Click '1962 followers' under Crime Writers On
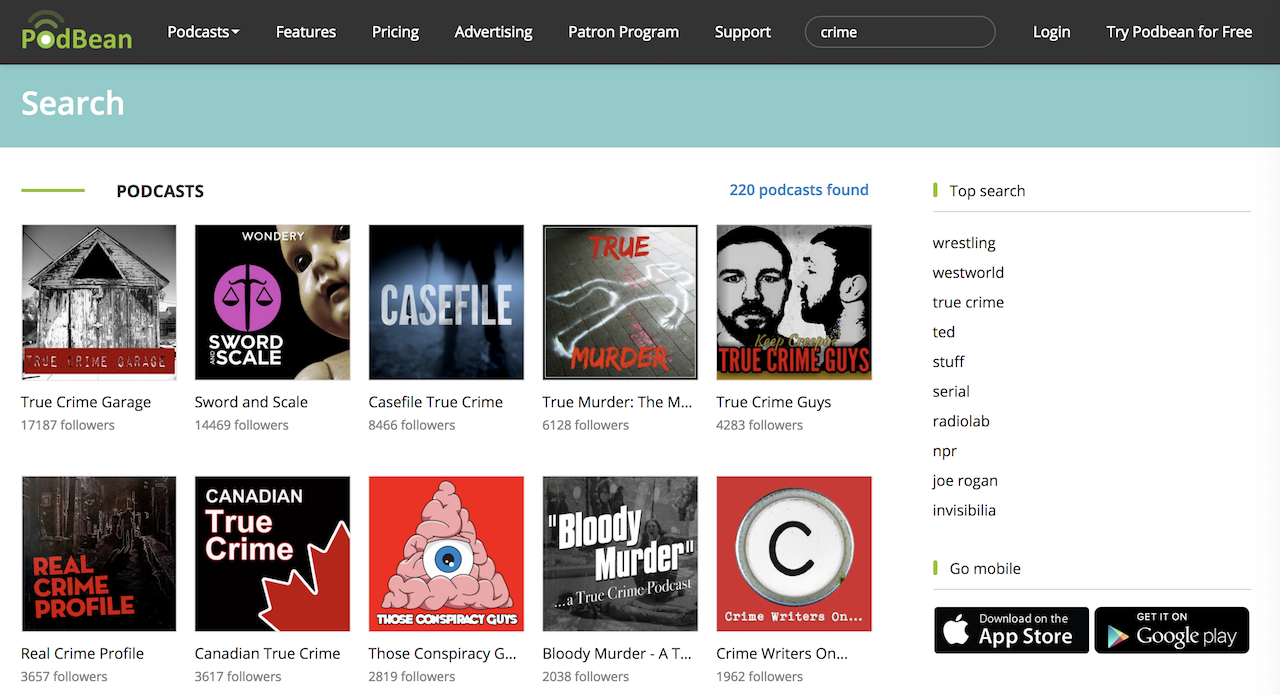Screen dimensions: 1280x695 pos(759,677)
